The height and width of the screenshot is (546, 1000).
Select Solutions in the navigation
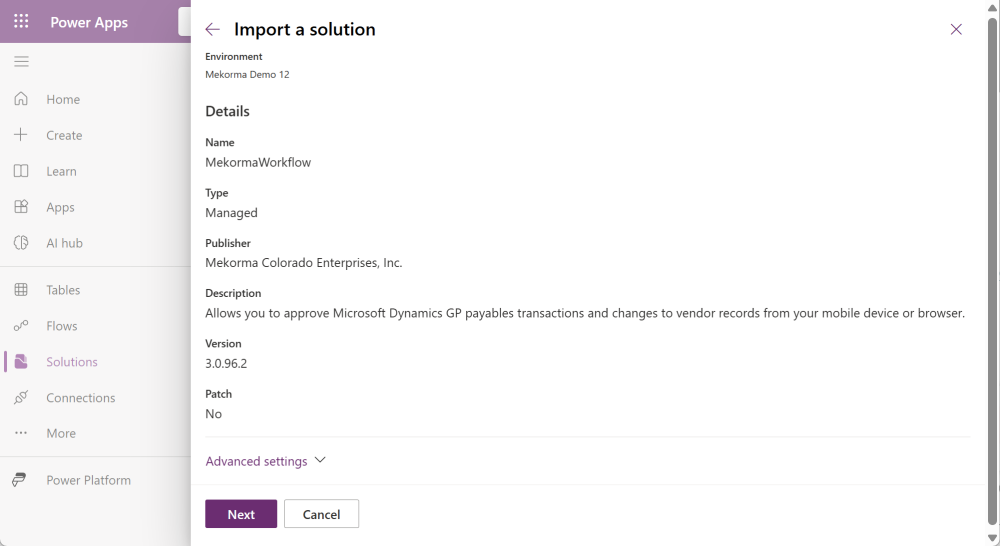click(71, 362)
